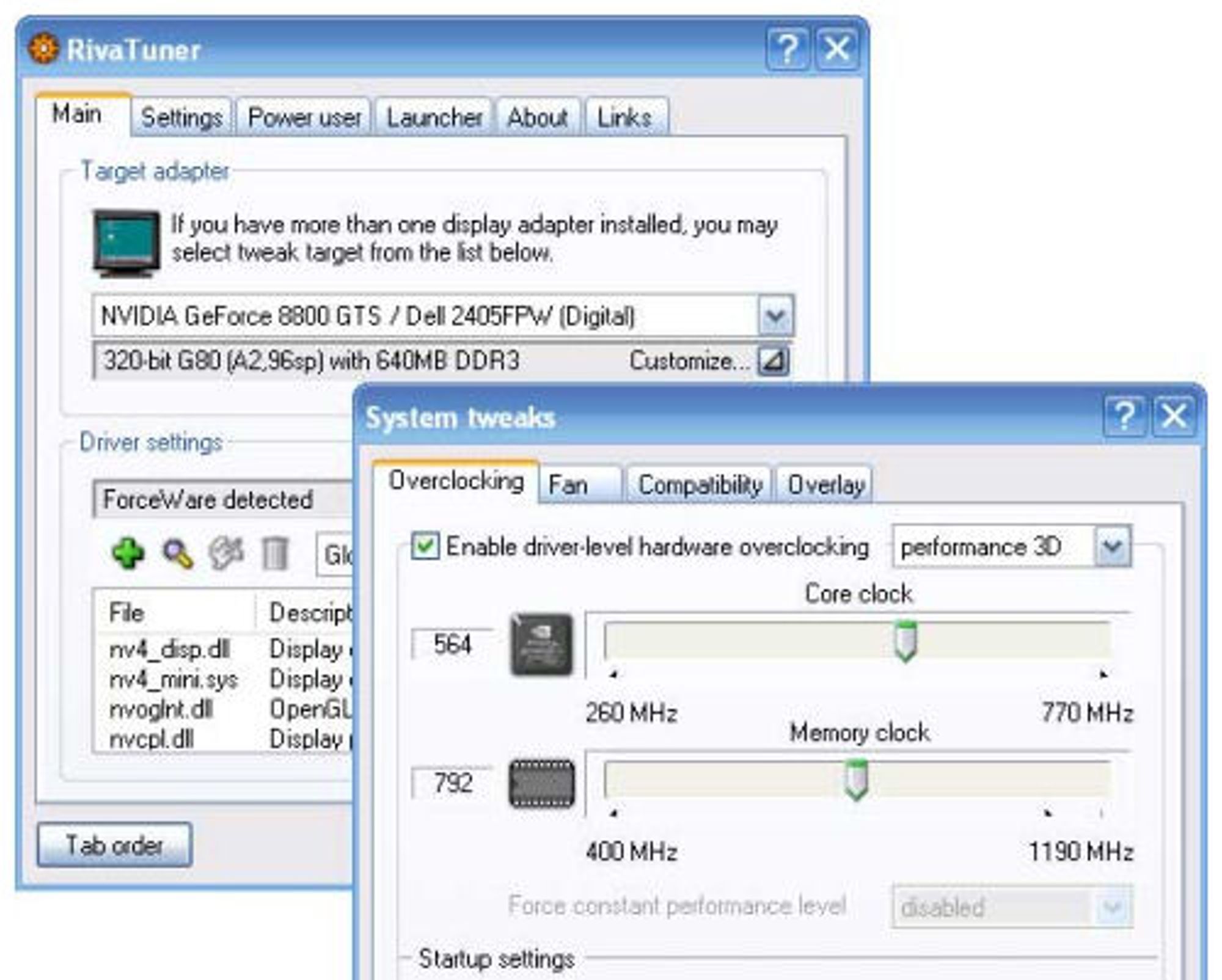
Task: Click the RivaTuner gear logo icon
Action: click(x=44, y=49)
